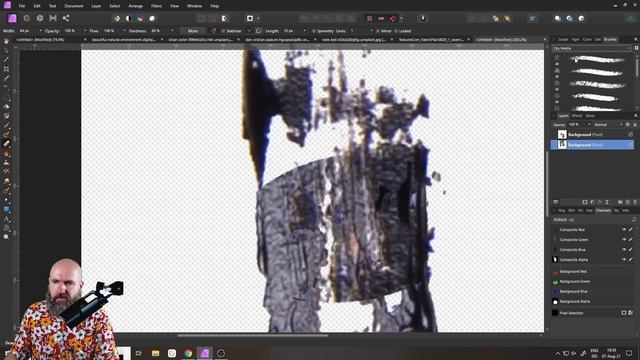Toggle Composite Green channel visibility eye
640x360 pixels.
point(624,240)
